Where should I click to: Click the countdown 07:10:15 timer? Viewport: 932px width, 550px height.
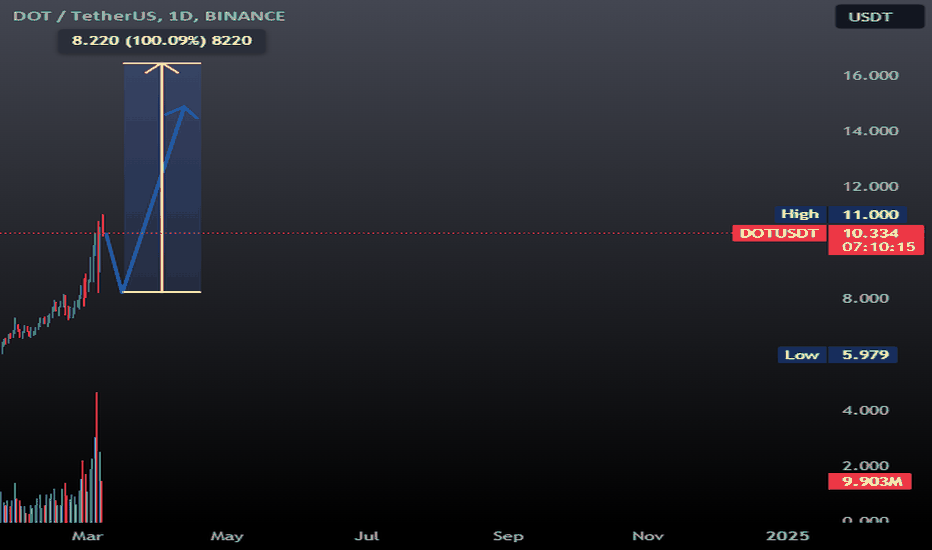[879, 247]
